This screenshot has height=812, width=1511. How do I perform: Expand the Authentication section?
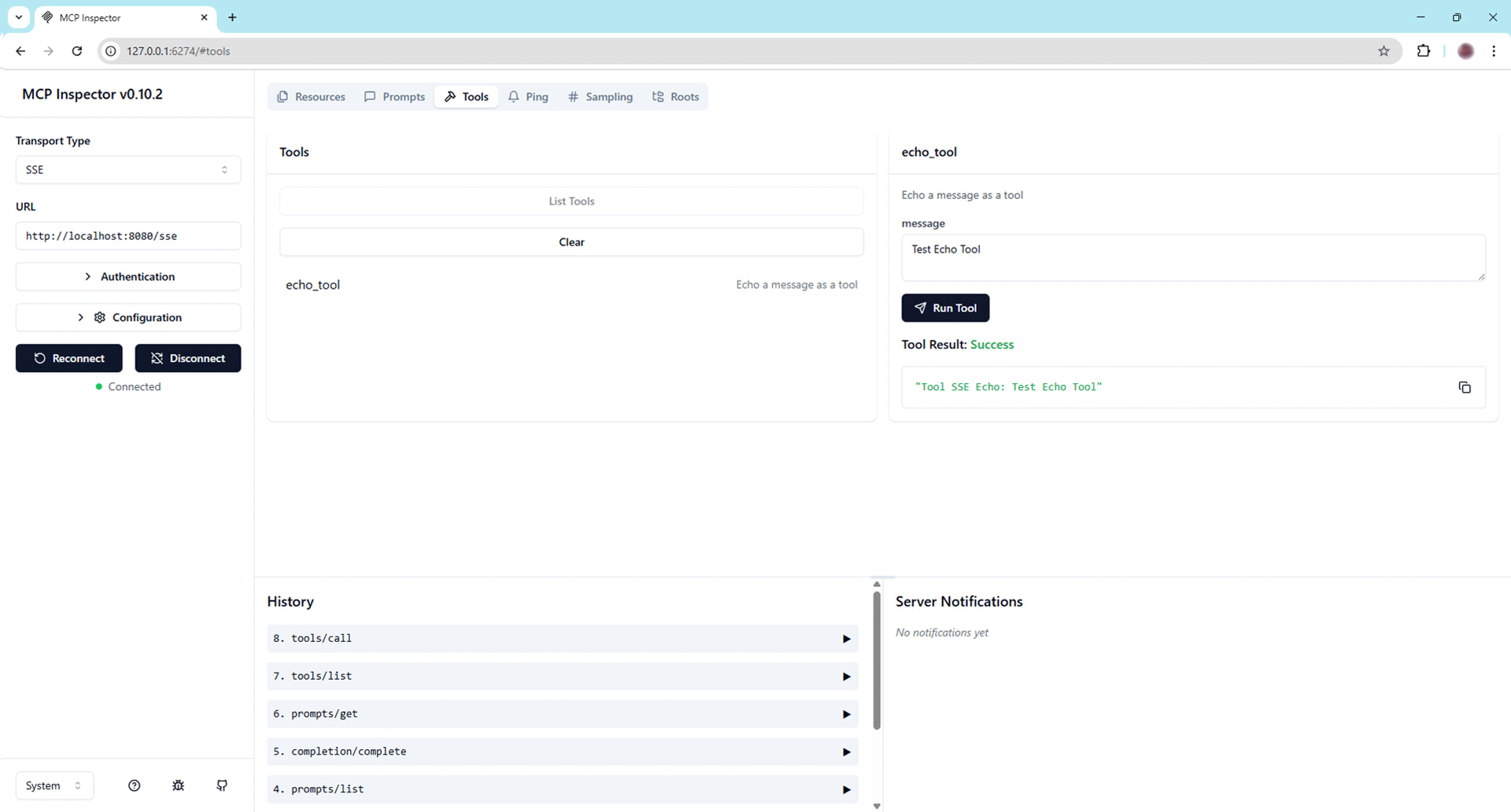pyautogui.click(x=128, y=277)
